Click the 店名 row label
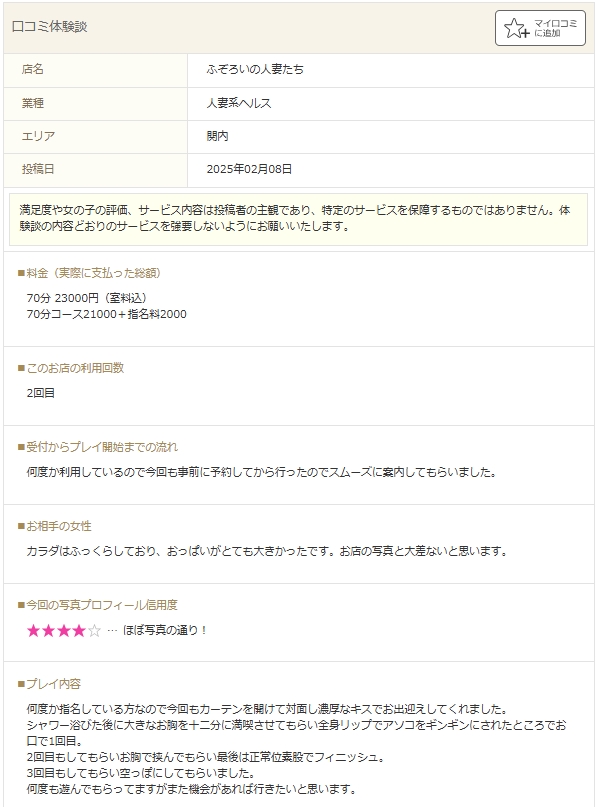The height and width of the screenshot is (807, 596). pyautogui.click(x=32, y=69)
